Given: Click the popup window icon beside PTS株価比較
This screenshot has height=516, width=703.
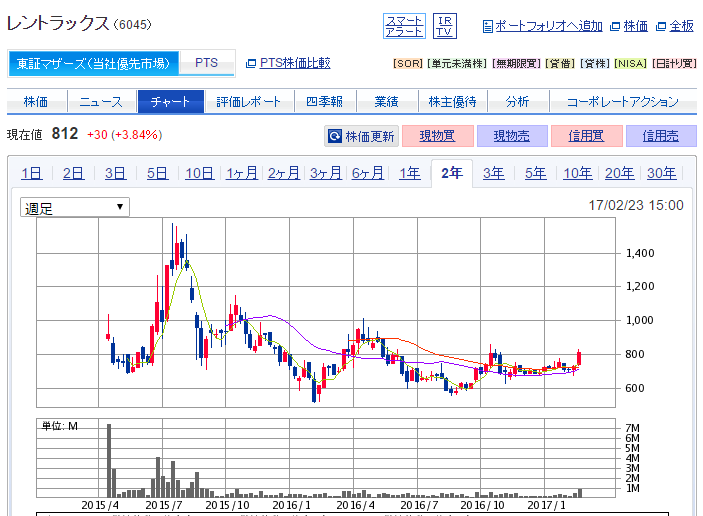Looking at the screenshot, I should tap(251, 64).
